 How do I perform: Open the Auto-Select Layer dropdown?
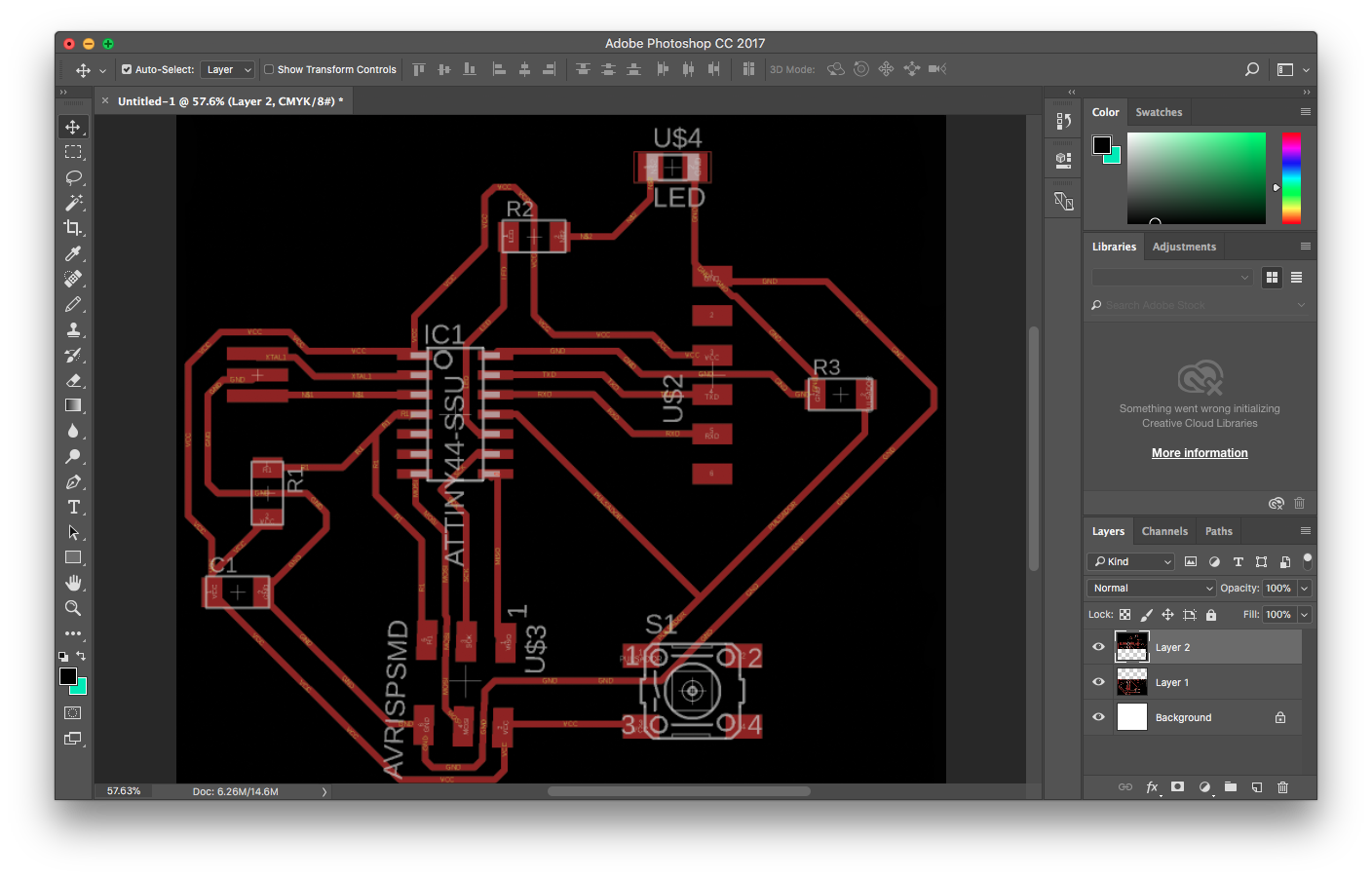click(x=228, y=70)
